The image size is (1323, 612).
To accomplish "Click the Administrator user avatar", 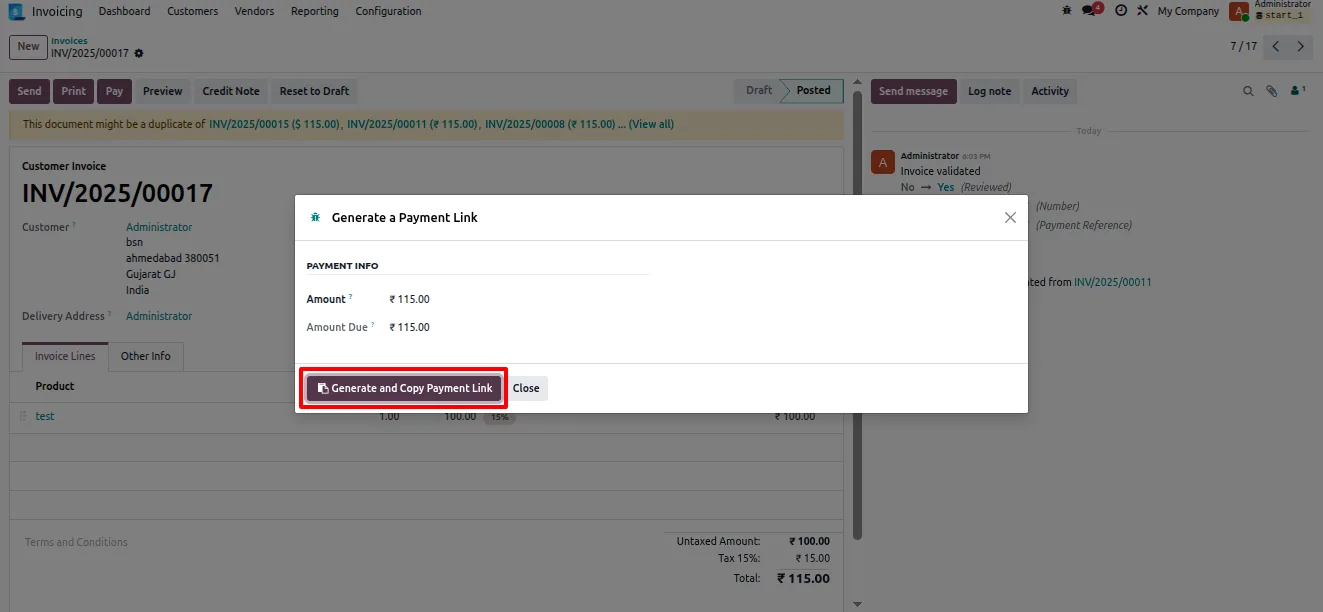I will click(1239, 11).
